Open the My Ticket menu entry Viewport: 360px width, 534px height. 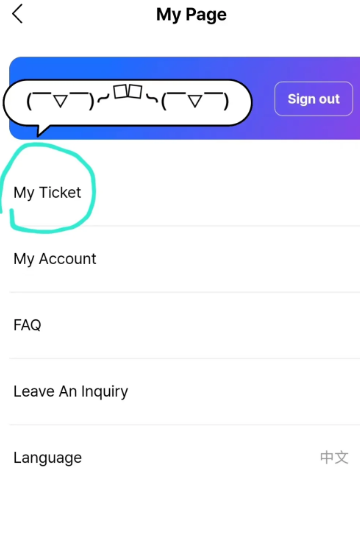(47, 192)
